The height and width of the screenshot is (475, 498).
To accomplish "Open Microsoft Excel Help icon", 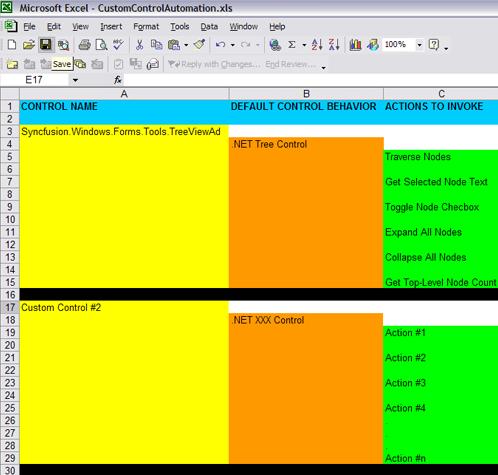I will click(434, 44).
